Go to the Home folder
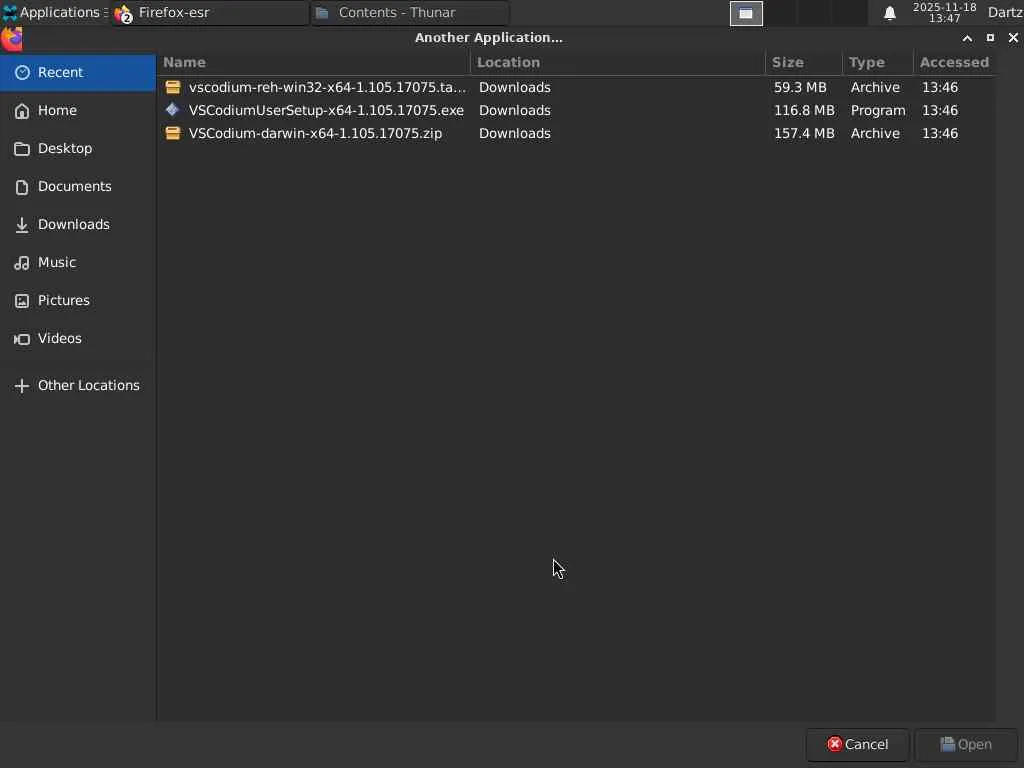 coord(78,110)
